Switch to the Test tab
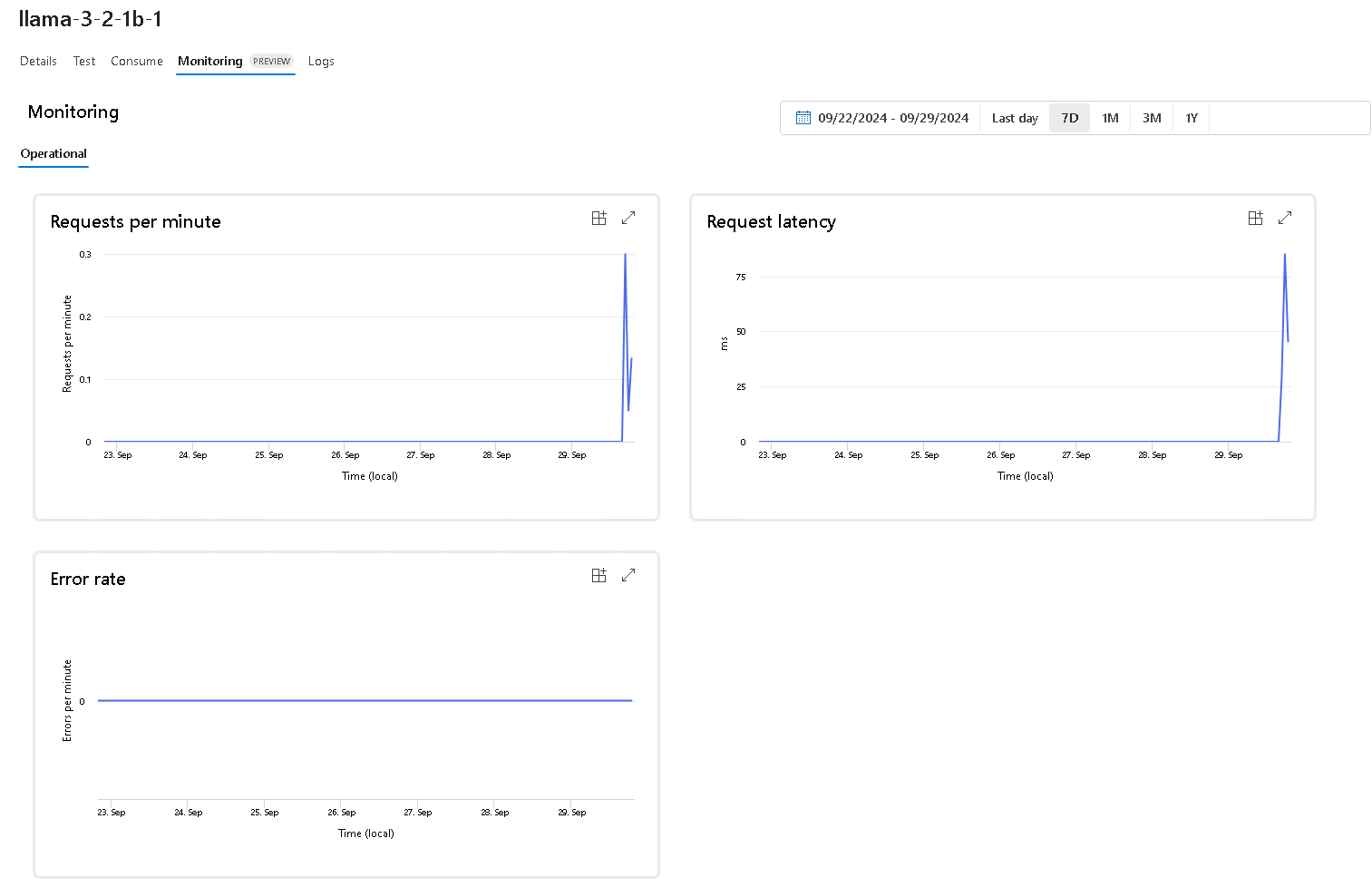Image resolution: width=1372 pixels, height=887 pixels. [x=84, y=61]
